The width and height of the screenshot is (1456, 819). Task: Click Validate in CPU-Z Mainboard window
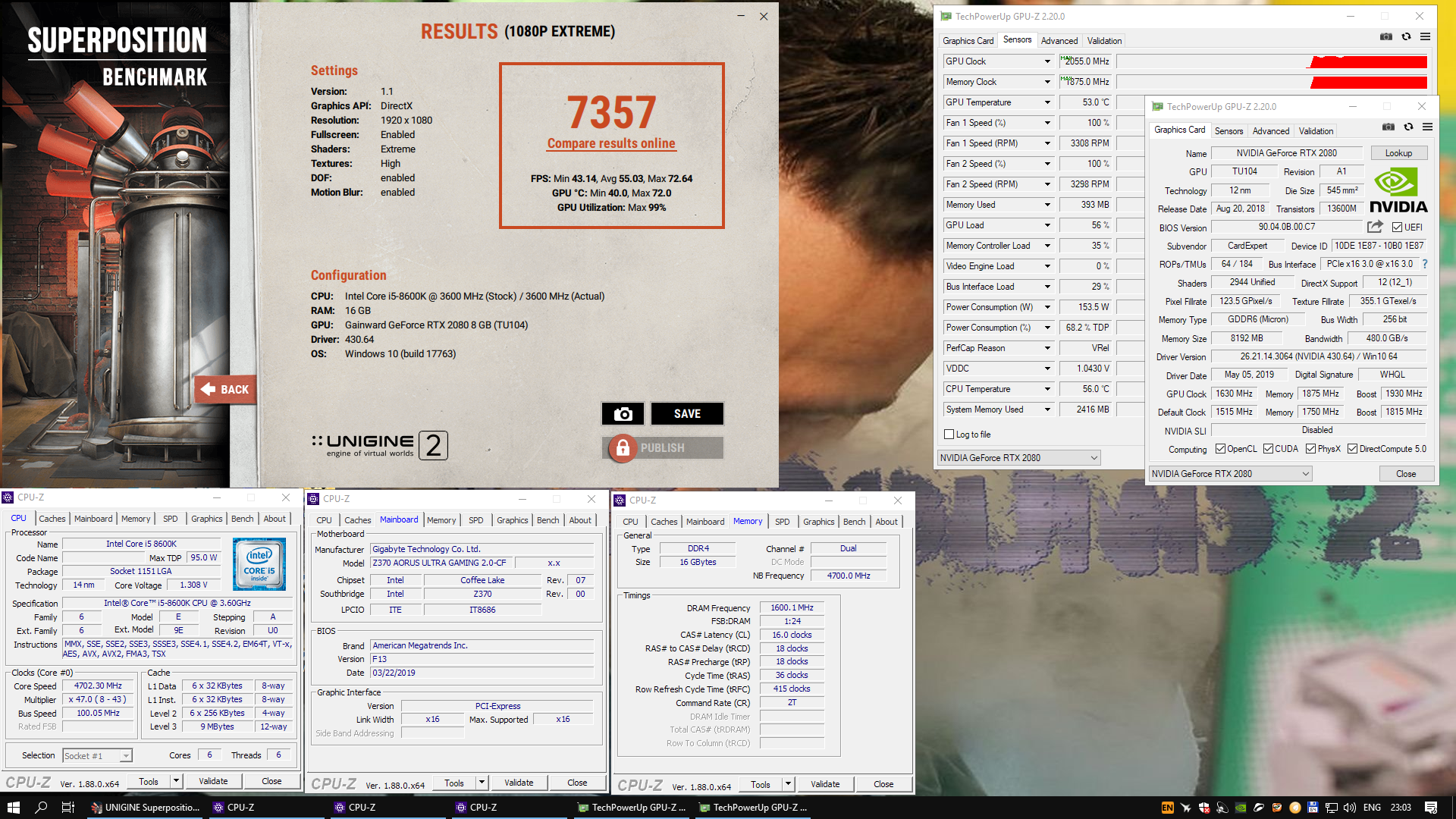point(519,783)
